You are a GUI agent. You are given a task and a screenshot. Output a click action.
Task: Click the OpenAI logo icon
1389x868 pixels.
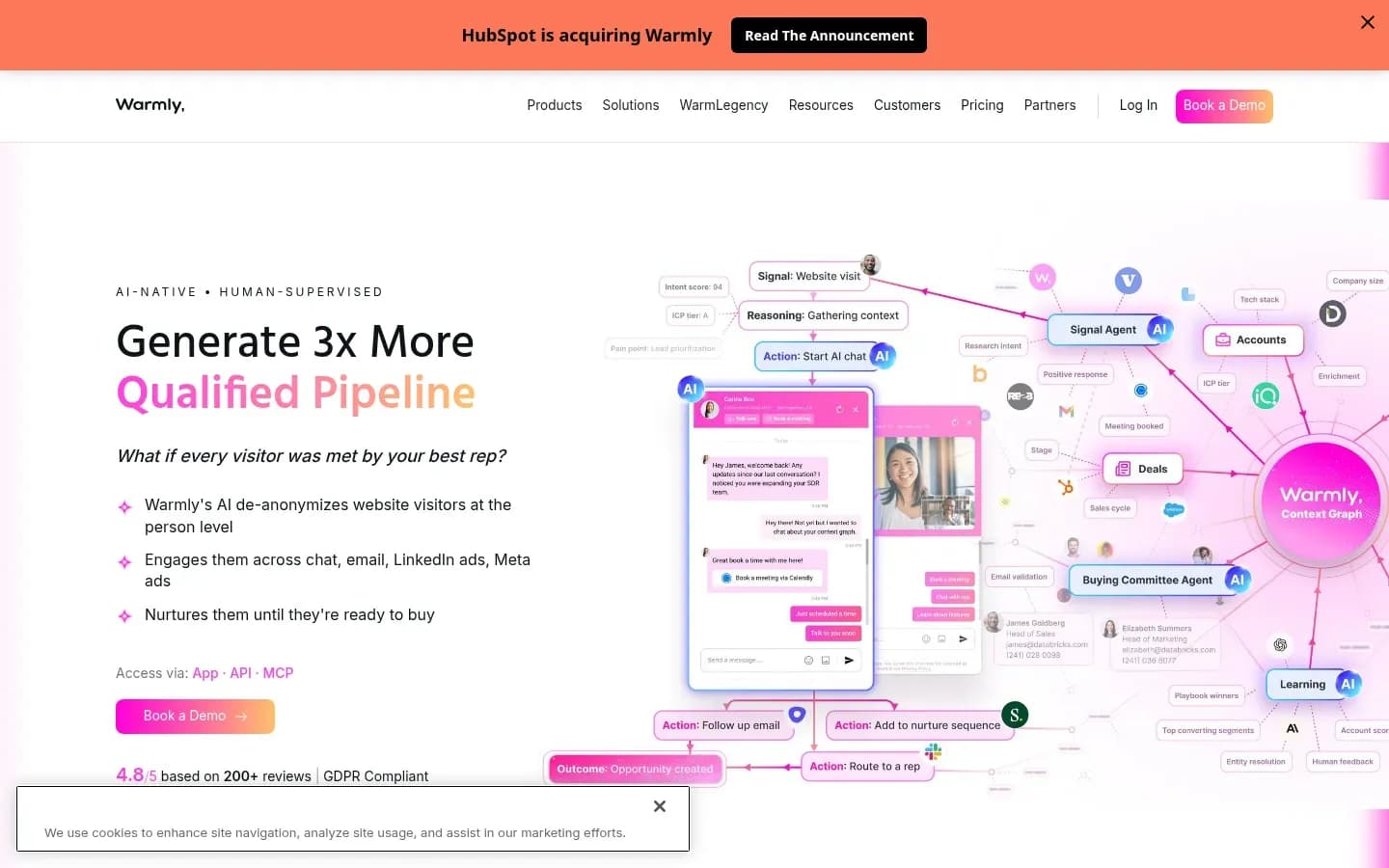coord(1280,644)
